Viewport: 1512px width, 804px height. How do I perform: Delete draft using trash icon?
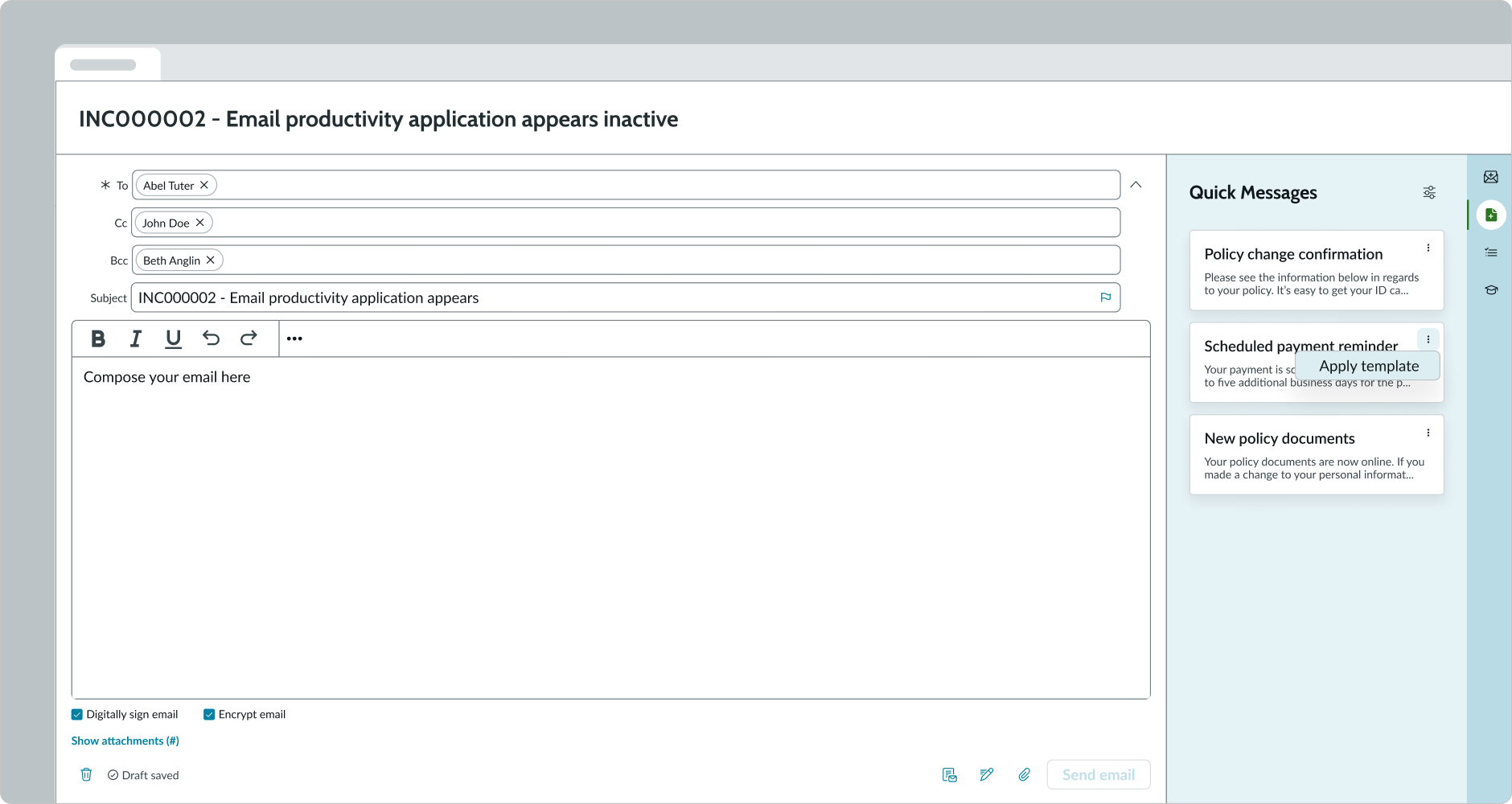click(86, 775)
